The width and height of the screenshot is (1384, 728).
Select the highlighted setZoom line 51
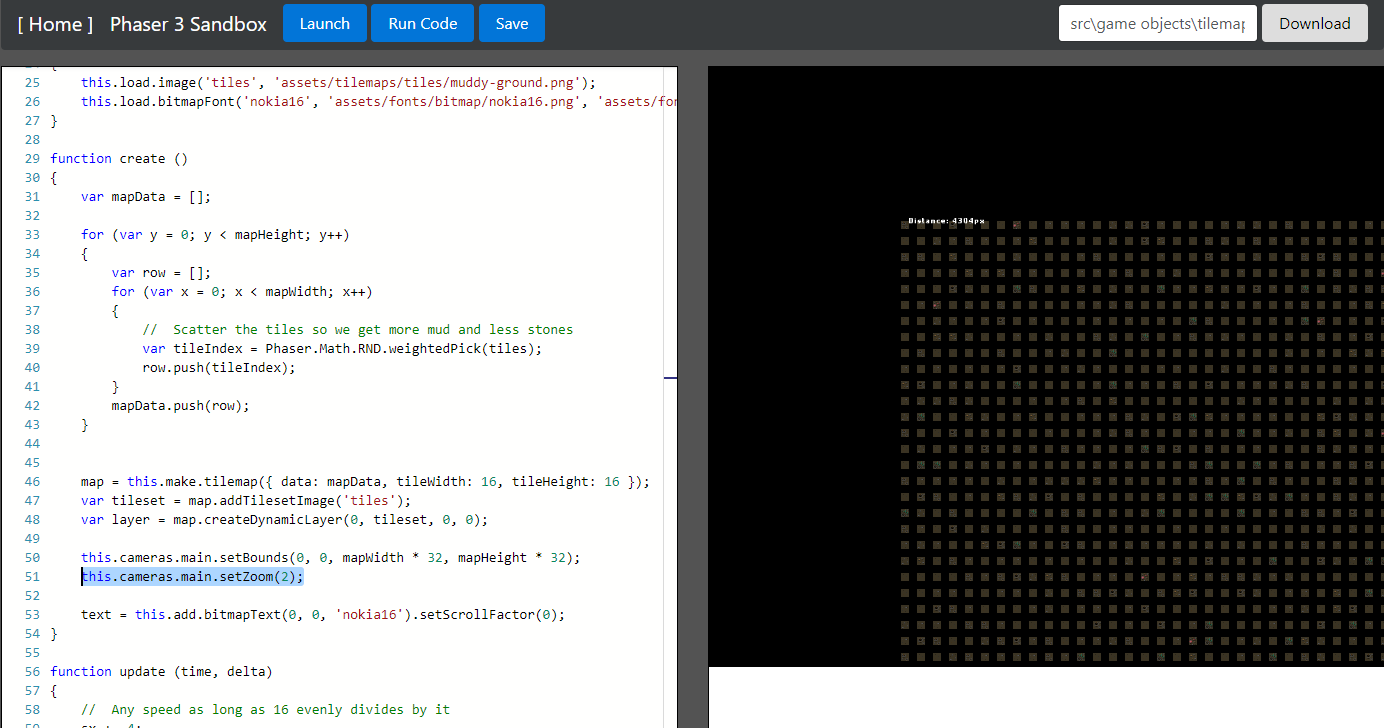point(192,576)
